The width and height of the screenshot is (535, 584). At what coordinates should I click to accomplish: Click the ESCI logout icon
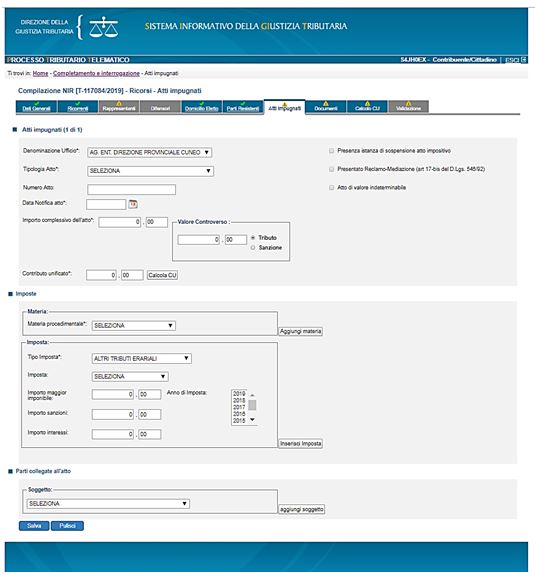524,60
